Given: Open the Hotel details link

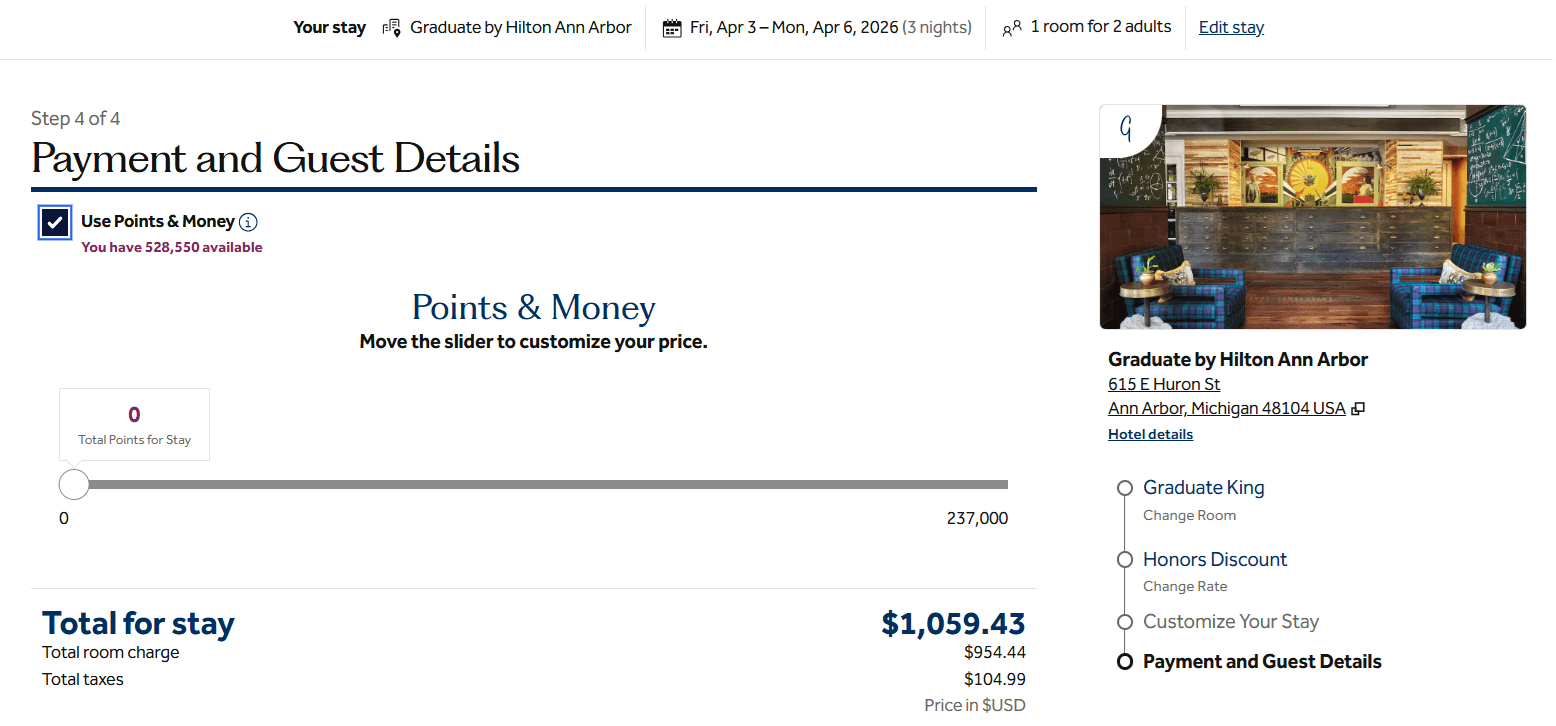Looking at the screenshot, I should [1150, 434].
